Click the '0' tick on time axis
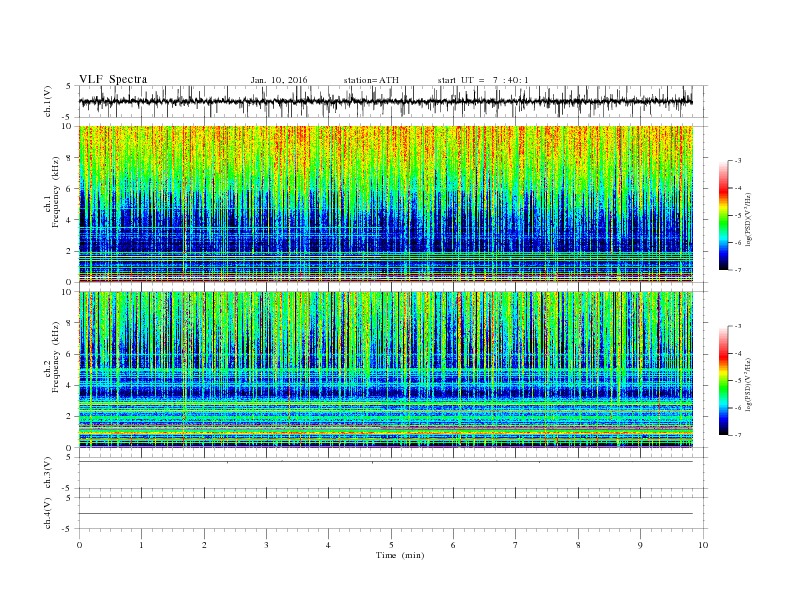 coord(79,545)
